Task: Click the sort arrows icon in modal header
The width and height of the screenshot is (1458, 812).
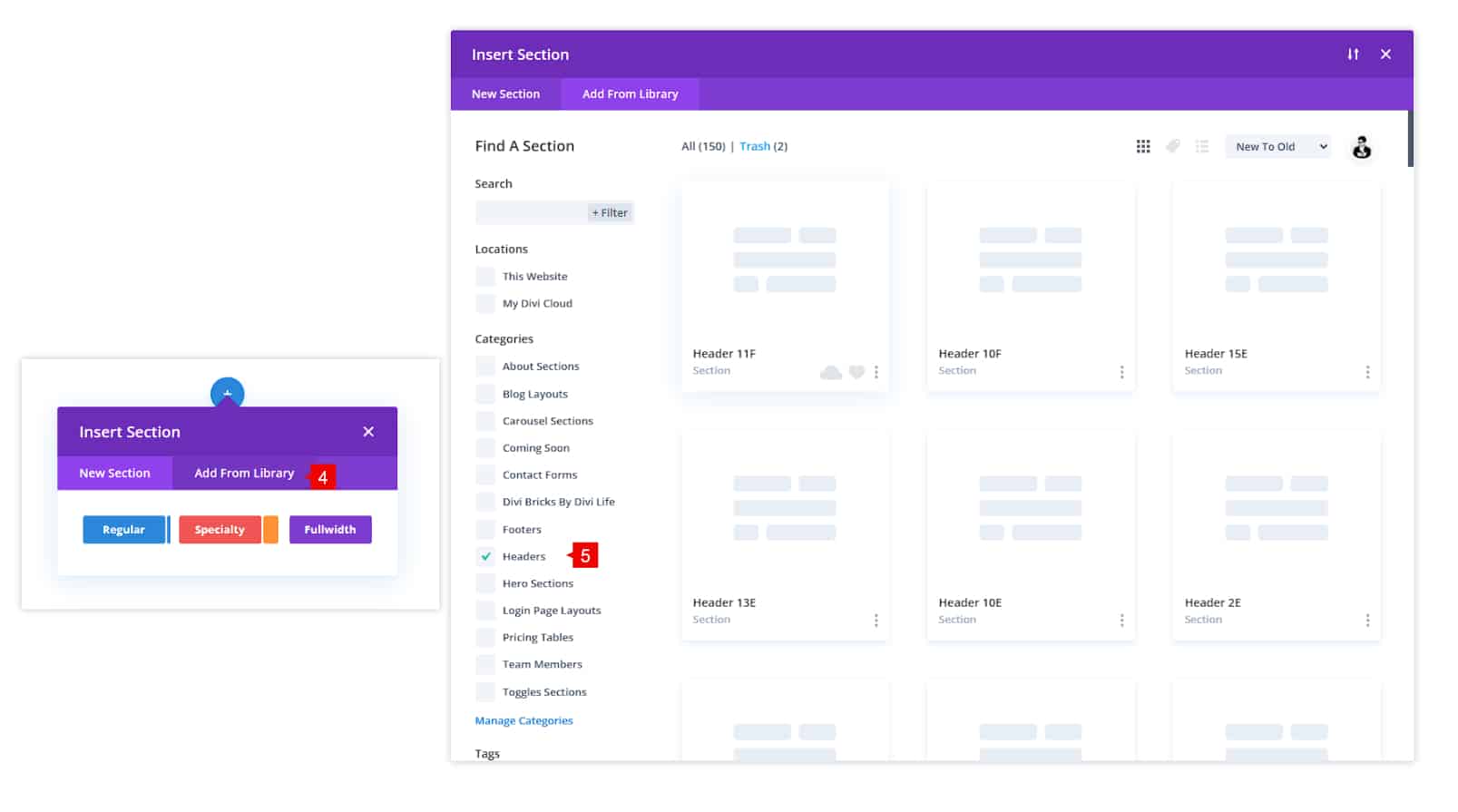Action: (1353, 54)
